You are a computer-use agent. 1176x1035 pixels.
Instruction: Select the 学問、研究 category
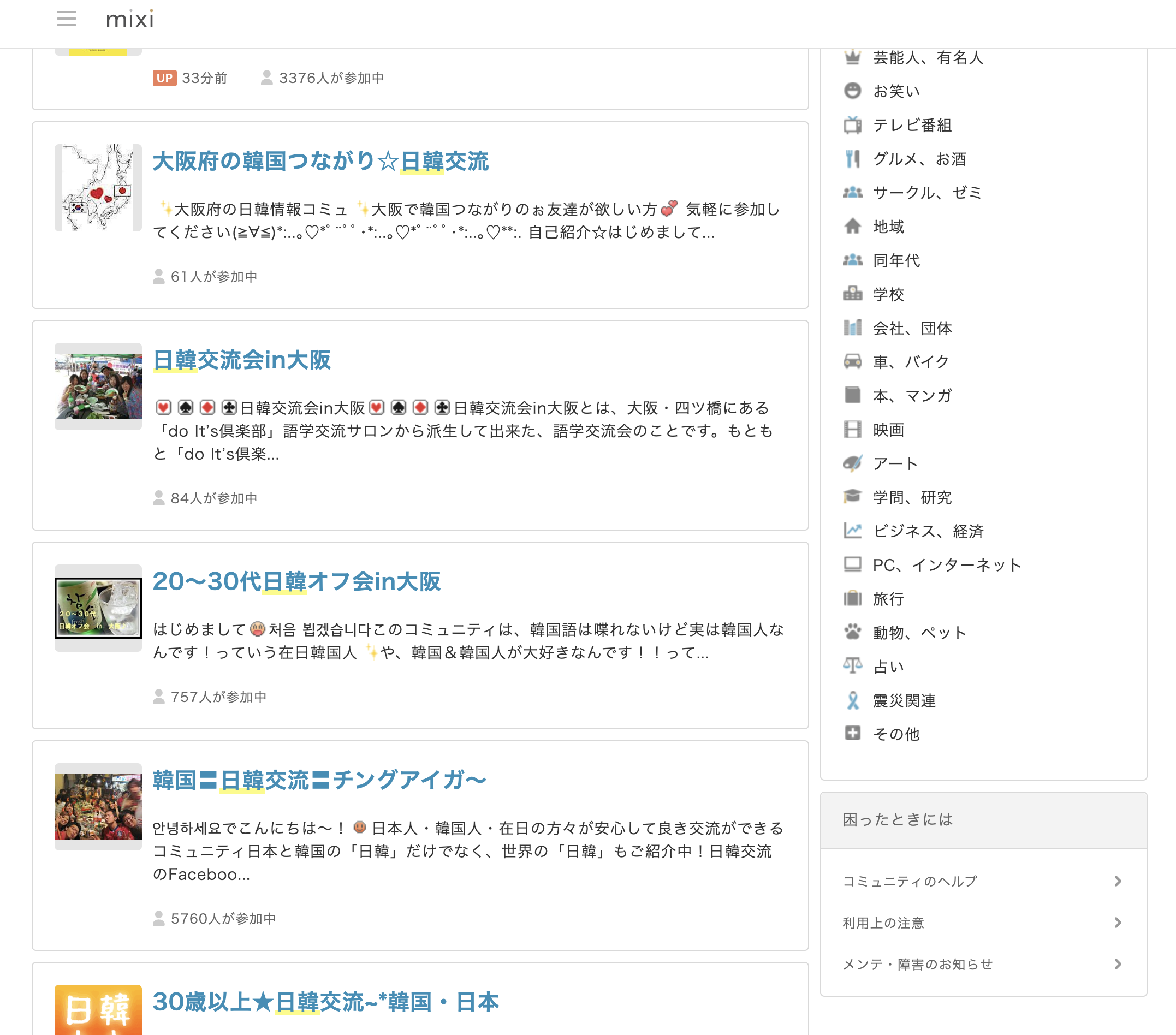pos(912,497)
